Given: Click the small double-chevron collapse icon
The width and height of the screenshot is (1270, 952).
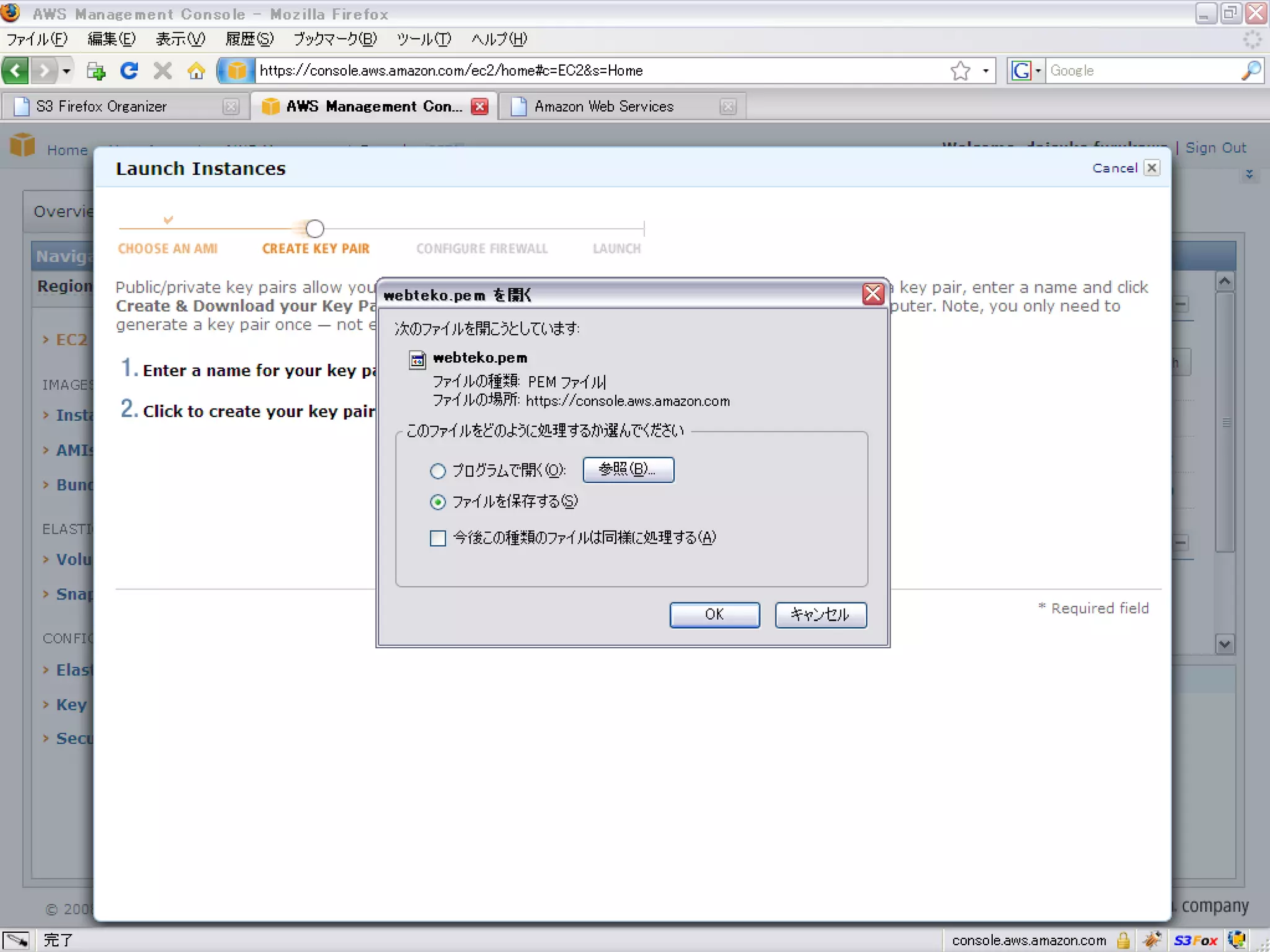Looking at the screenshot, I should coord(1249,175).
